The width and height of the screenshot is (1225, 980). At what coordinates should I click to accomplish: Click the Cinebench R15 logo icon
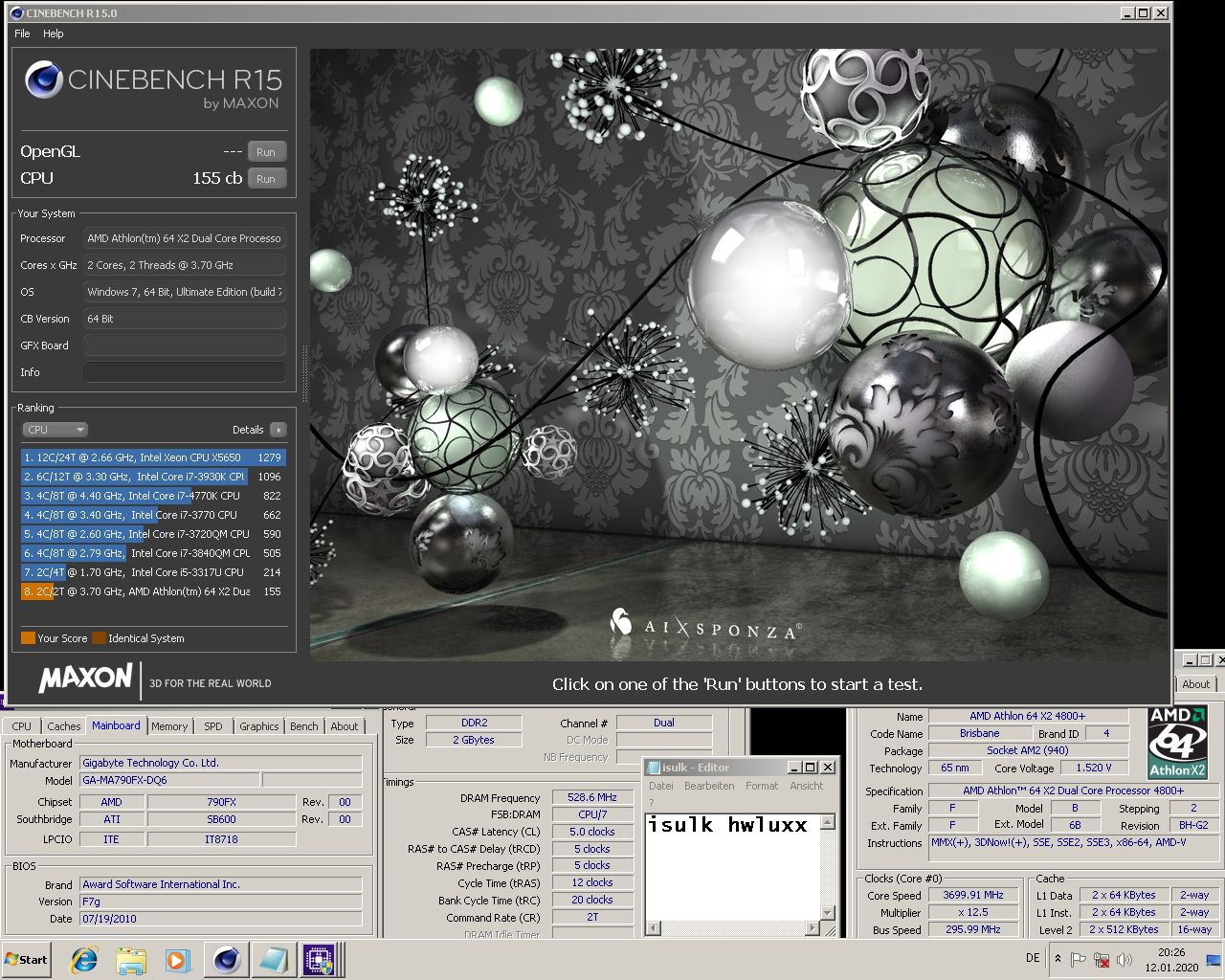[44, 80]
